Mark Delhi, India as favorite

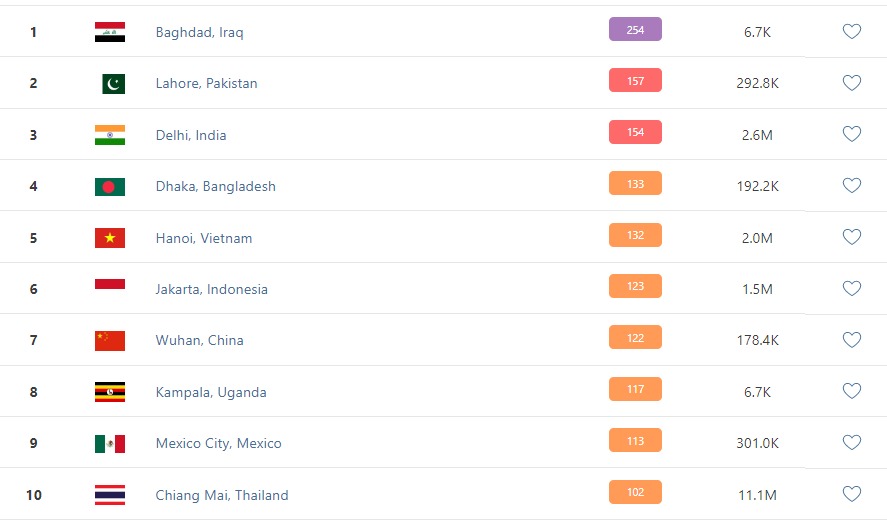coord(851,134)
